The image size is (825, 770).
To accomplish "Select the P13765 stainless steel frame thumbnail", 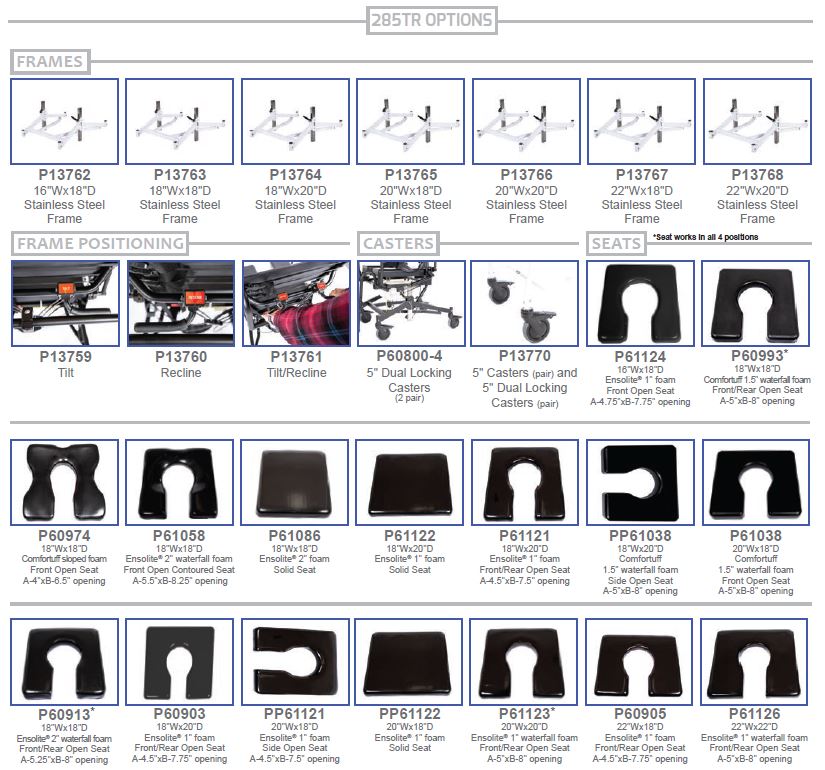I will [x=410, y=122].
